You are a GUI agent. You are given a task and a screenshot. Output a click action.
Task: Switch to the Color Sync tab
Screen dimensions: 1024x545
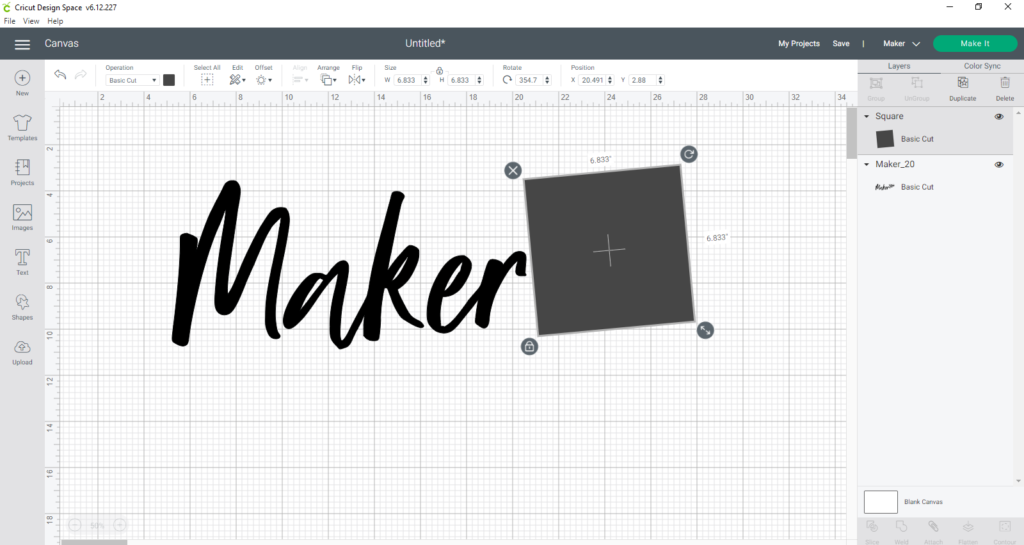(982, 66)
